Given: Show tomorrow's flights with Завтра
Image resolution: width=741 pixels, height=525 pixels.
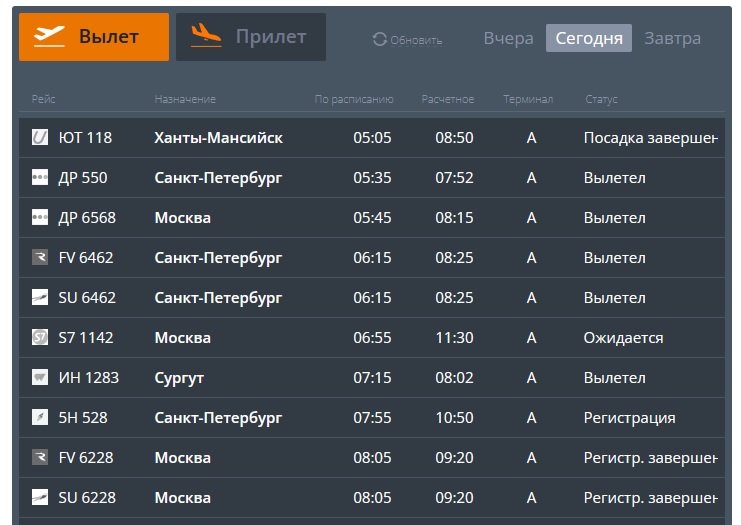Looking at the screenshot, I should pyautogui.click(x=672, y=39).
